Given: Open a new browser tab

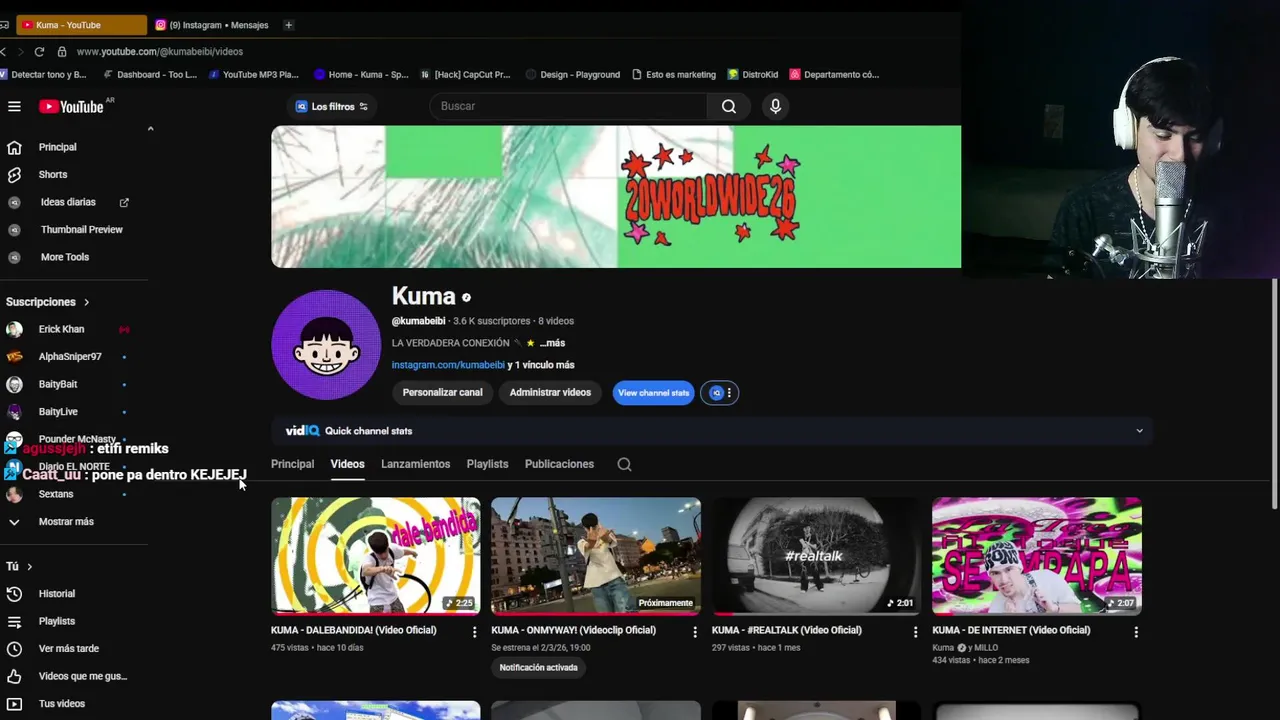Looking at the screenshot, I should (289, 25).
